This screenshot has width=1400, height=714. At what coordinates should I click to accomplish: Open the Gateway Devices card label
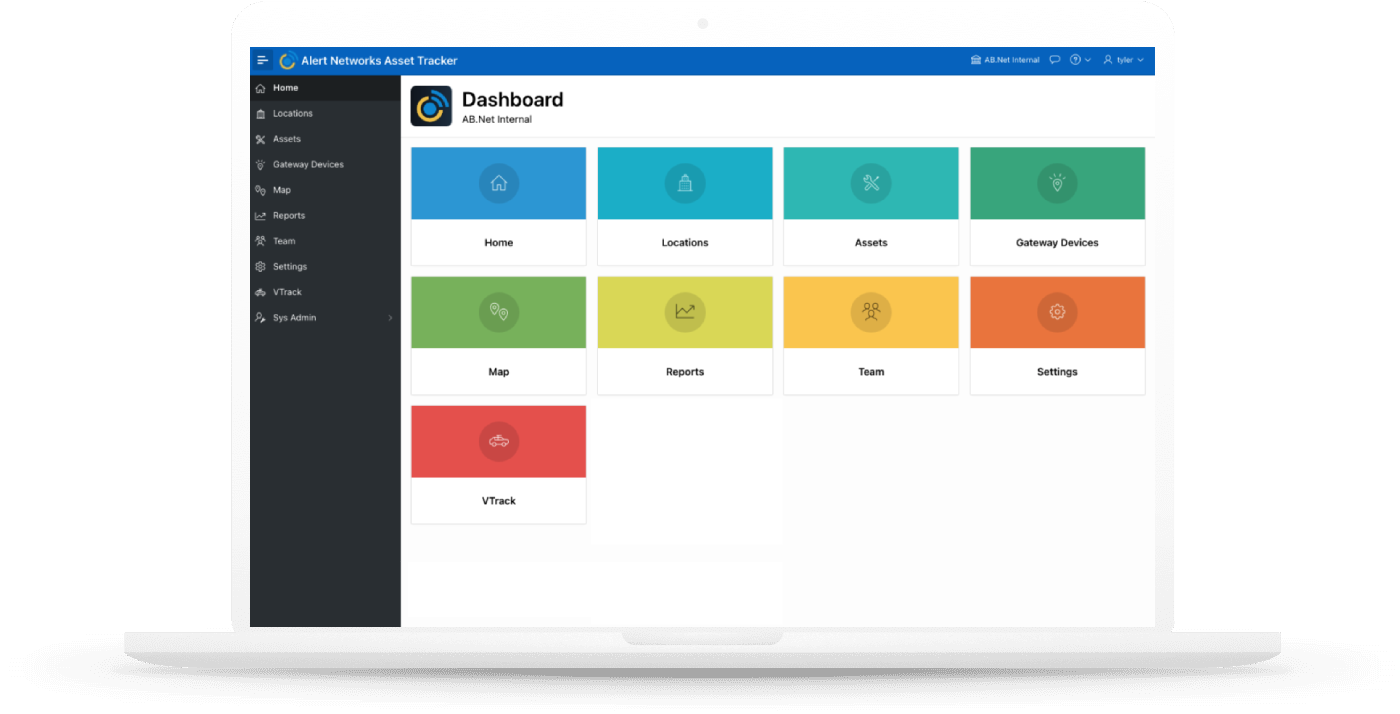1057,243
